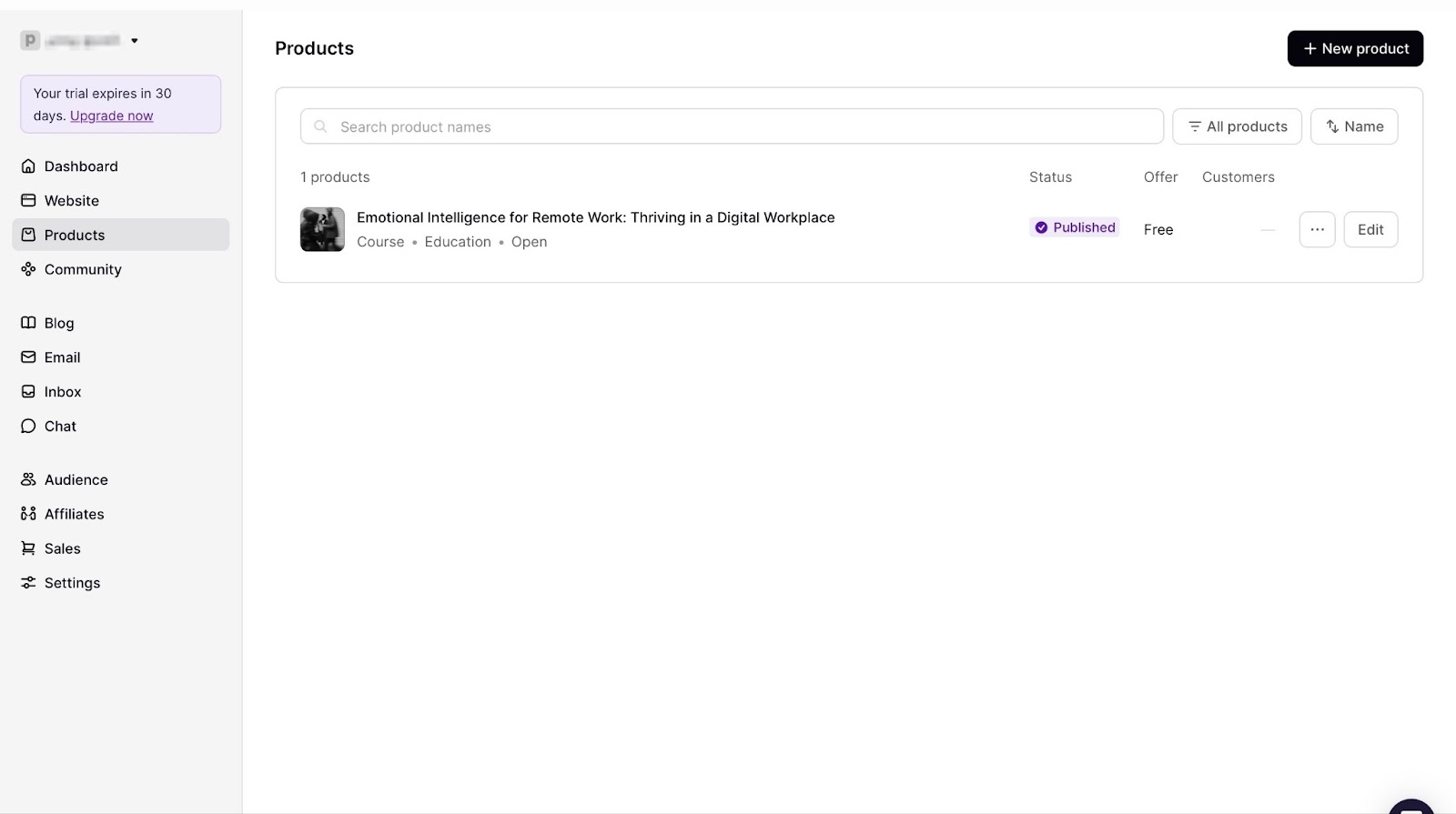Open the Dashboard home icon
This screenshot has width=1456, height=814.
pos(28,166)
